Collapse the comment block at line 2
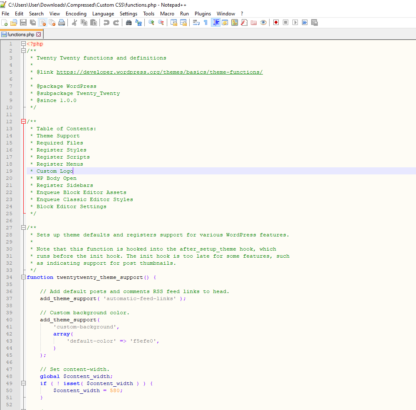Screen dimensions: 416x410 pyautogui.click(x=23, y=51)
